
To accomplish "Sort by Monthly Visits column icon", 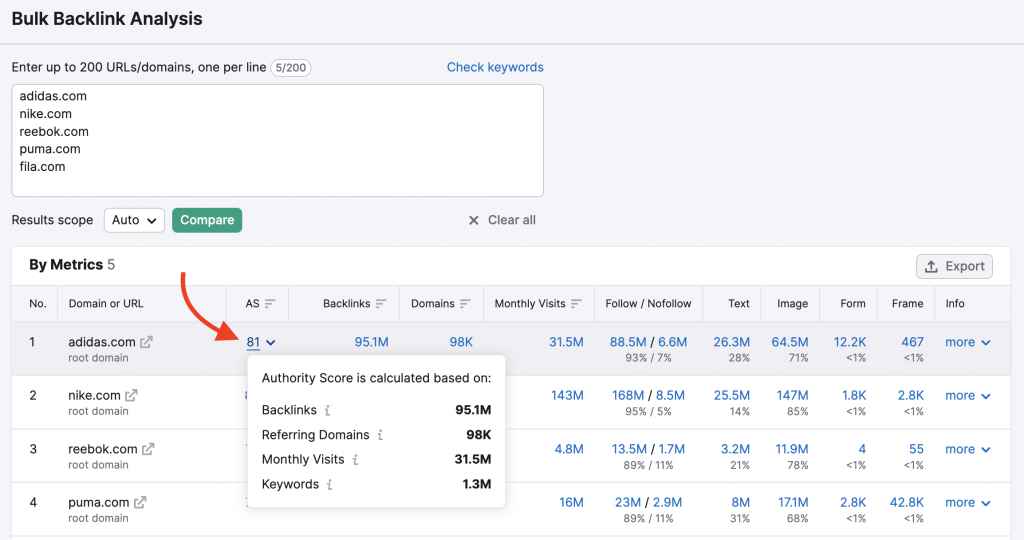I will (576, 304).
